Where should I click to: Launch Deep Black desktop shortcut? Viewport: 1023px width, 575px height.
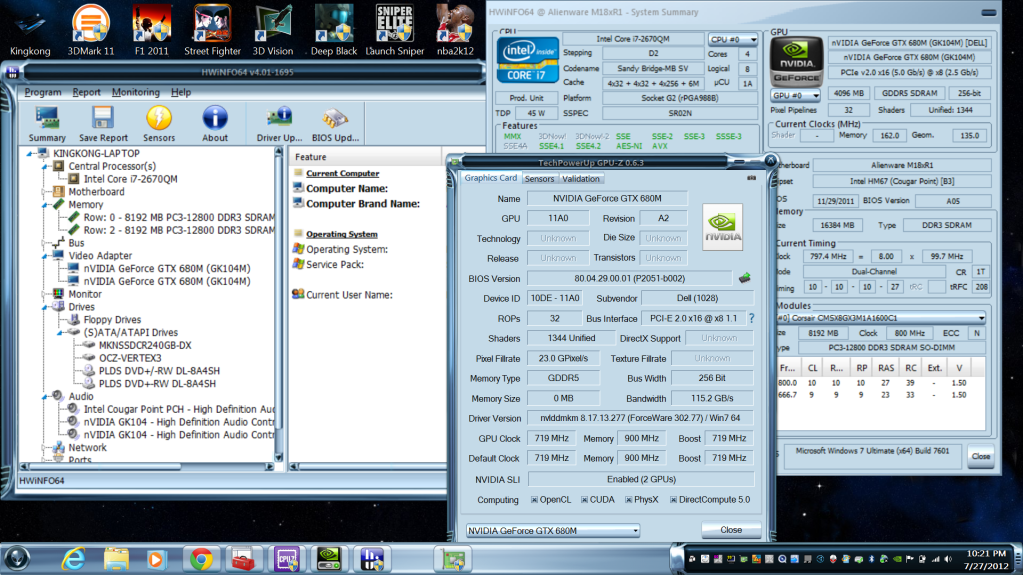333,31
